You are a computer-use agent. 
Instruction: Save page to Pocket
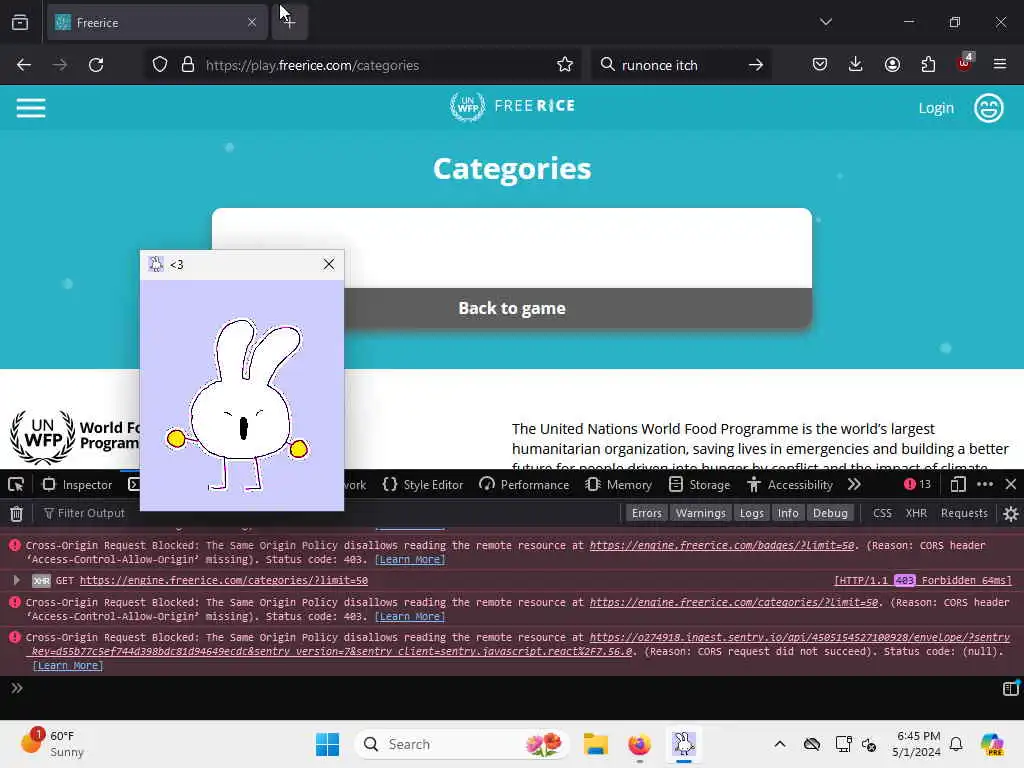(x=820, y=65)
